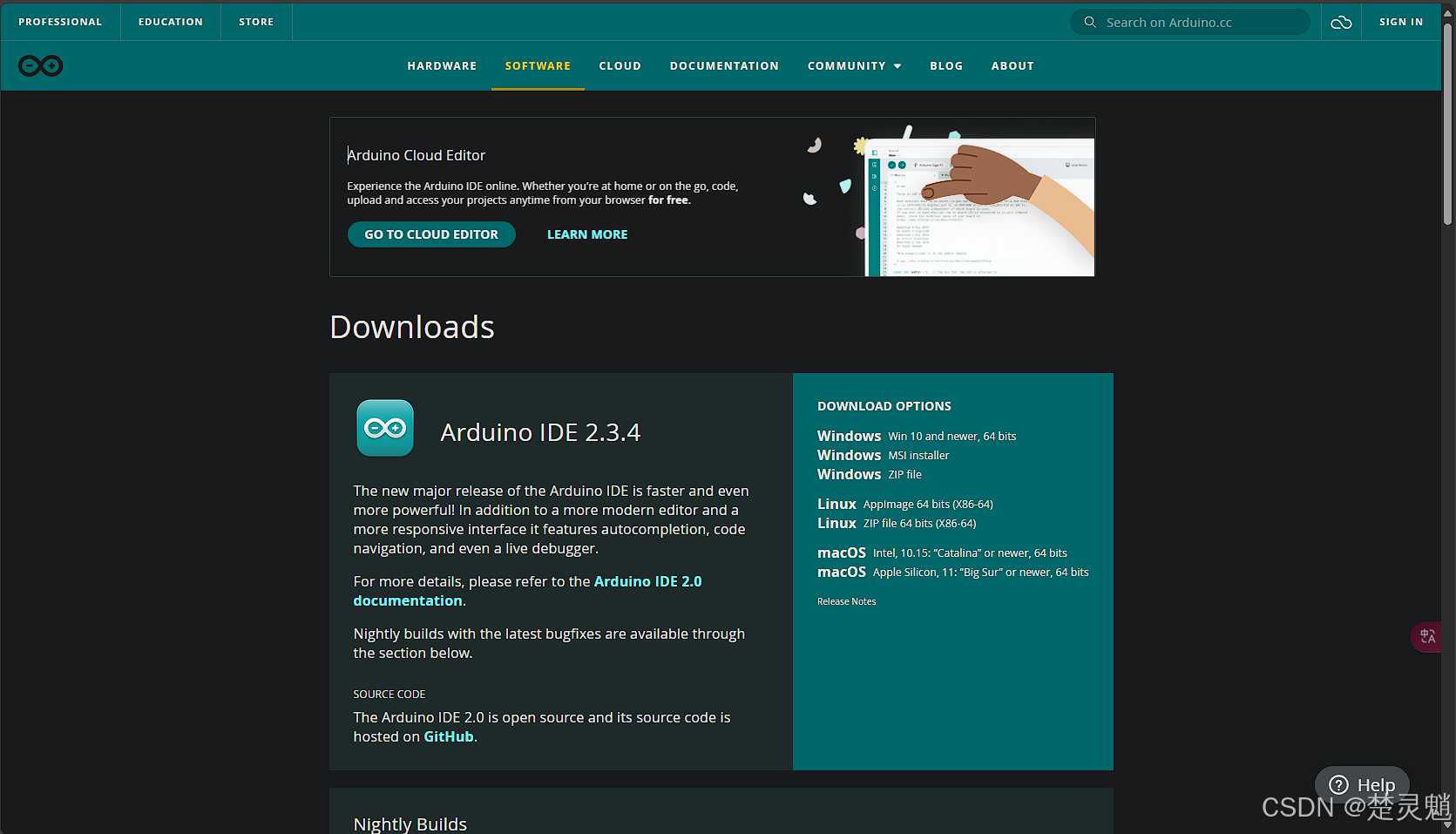Open the GitHub source code link
1456x834 pixels.
tap(449, 736)
